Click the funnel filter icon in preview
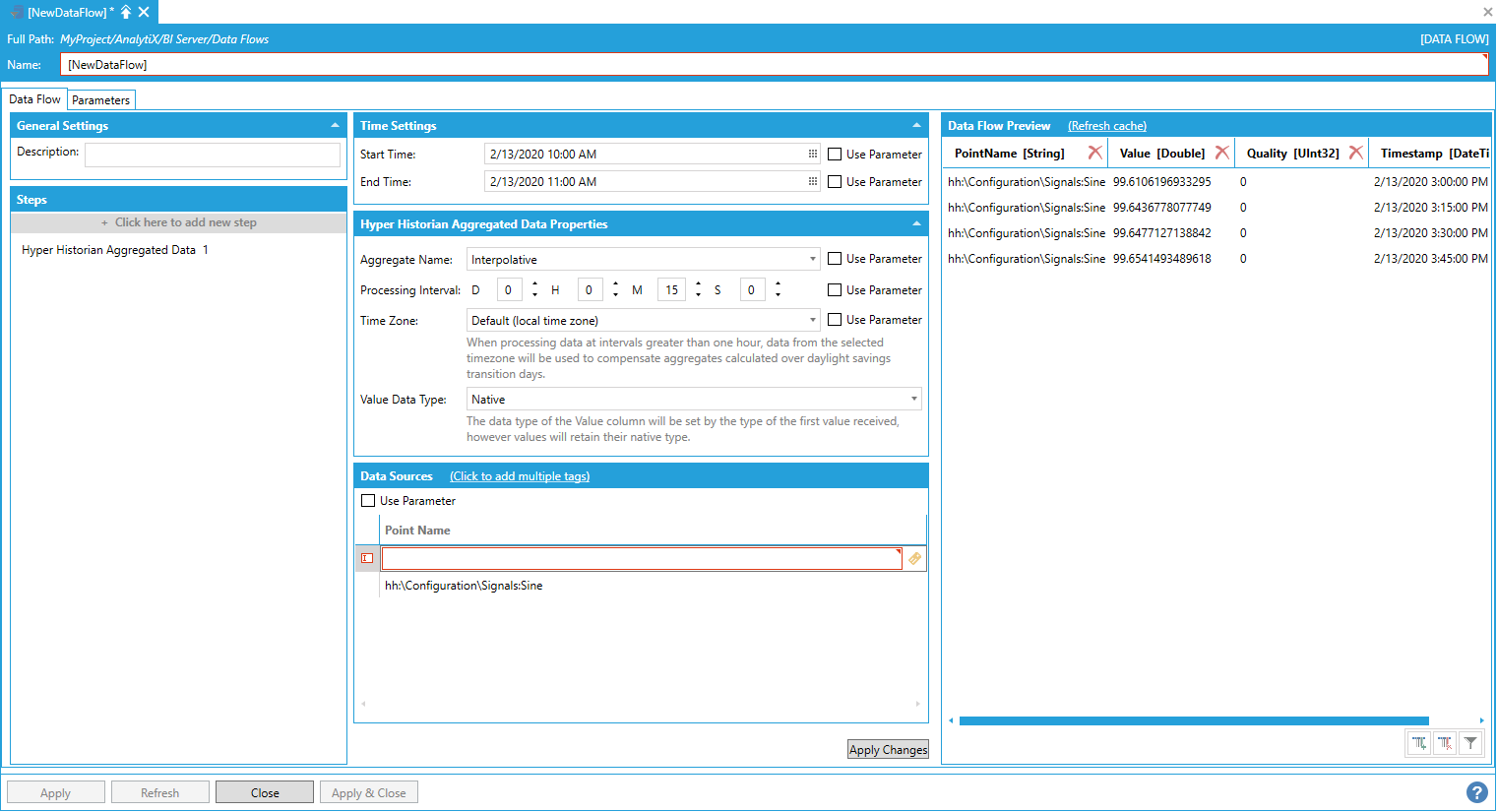The width and height of the screenshot is (1497, 812). point(1470,743)
